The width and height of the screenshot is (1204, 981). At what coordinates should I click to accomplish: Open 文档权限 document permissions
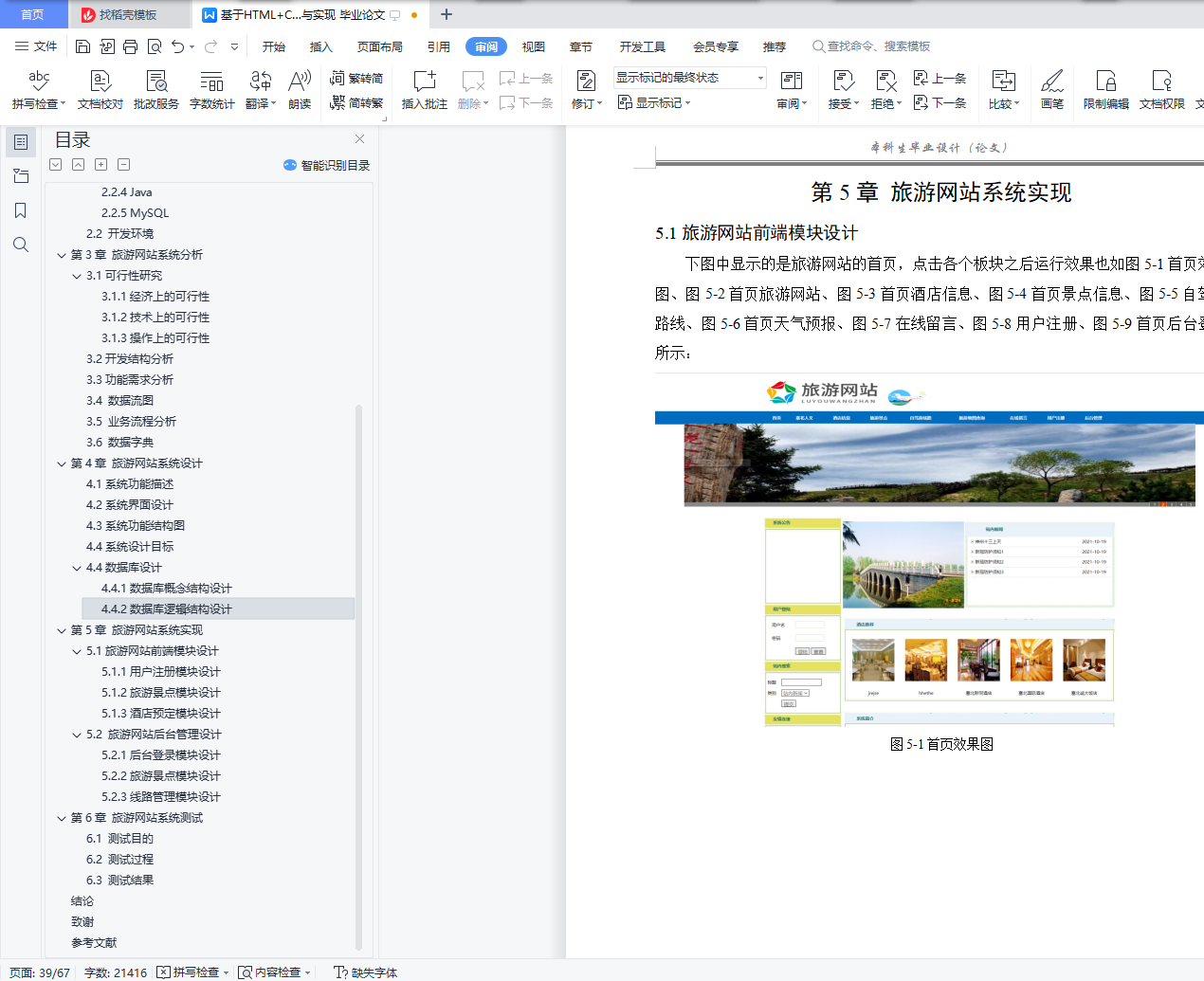point(1162,90)
